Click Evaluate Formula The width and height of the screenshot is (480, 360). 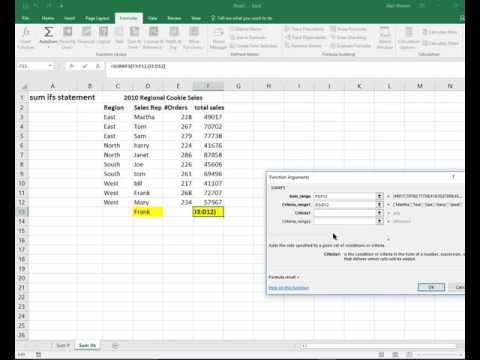point(351,45)
